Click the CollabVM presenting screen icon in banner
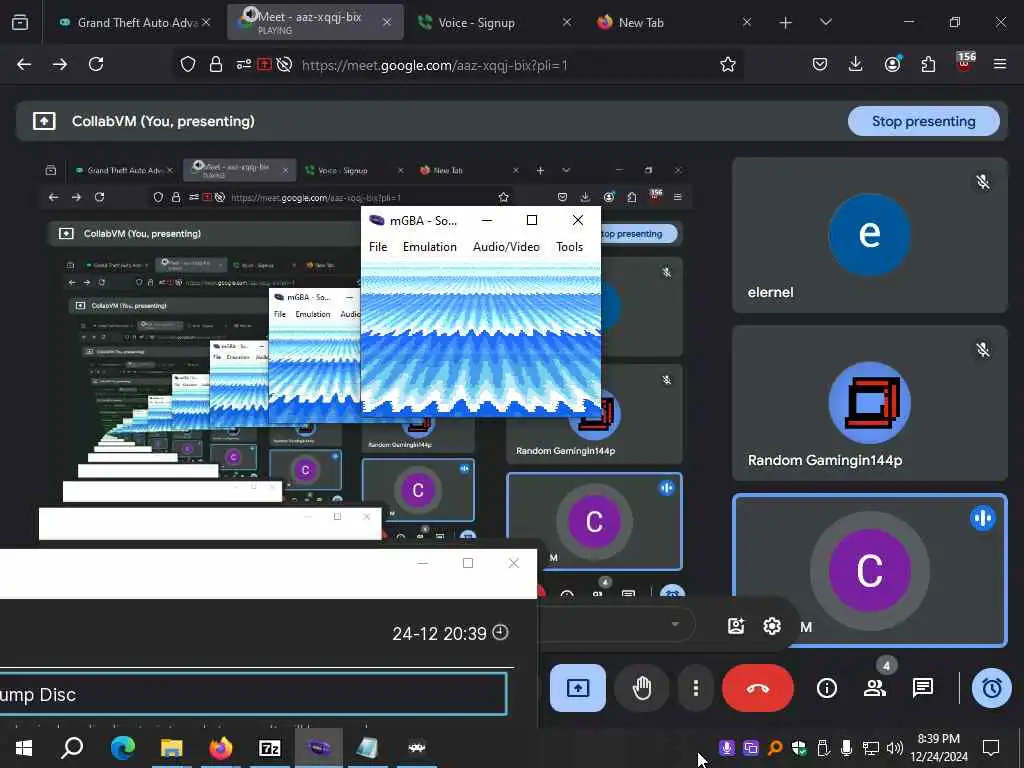Screen dimensions: 1024x768 [44, 121]
